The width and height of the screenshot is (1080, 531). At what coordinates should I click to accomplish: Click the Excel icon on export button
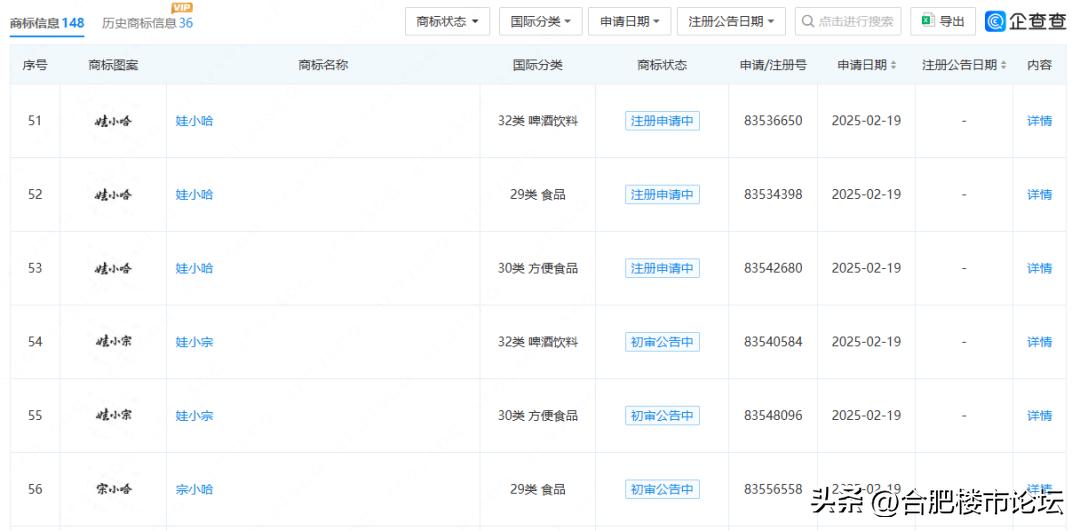pyautogui.click(x=928, y=21)
